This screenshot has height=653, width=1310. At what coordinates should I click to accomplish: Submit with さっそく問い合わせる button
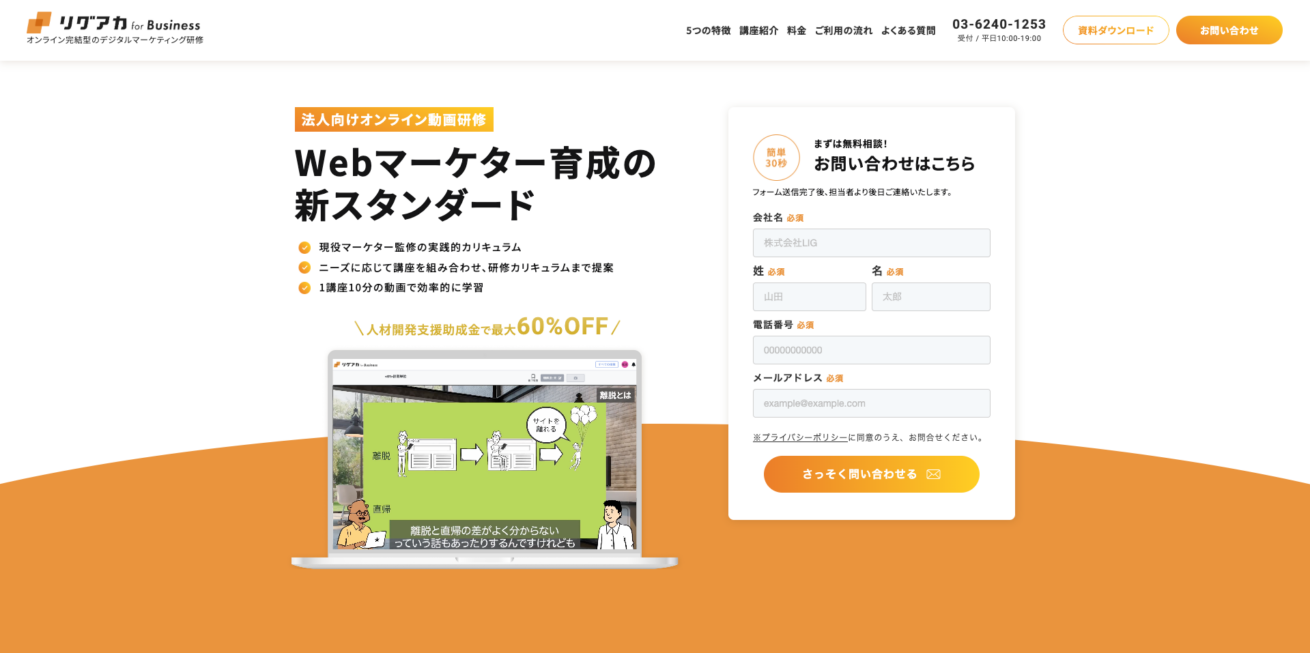point(871,474)
